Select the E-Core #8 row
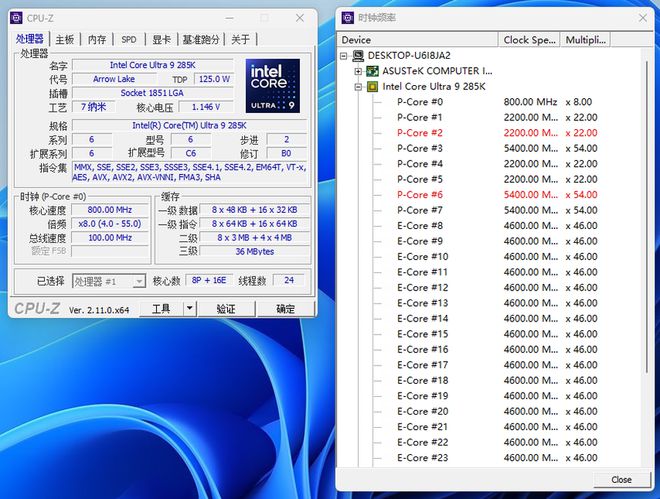This screenshot has width=660, height=499. (497, 226)
